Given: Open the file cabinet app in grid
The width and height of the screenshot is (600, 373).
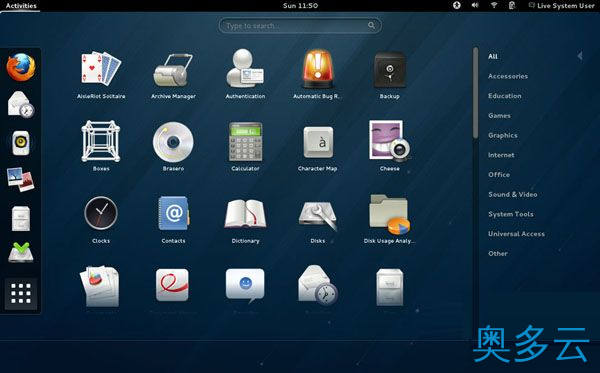Looking at the screenshot, I should 390,287.
